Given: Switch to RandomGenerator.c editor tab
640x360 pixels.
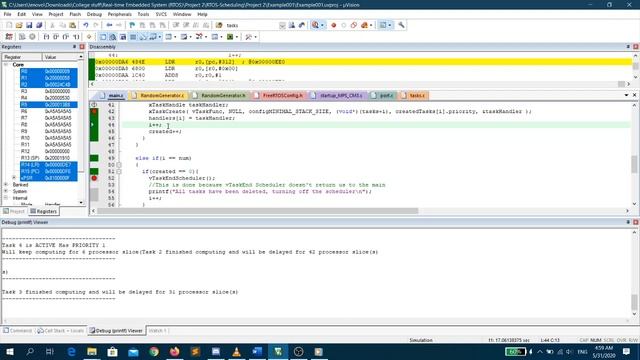Looking at the screenshot, I should coord(158,96).
